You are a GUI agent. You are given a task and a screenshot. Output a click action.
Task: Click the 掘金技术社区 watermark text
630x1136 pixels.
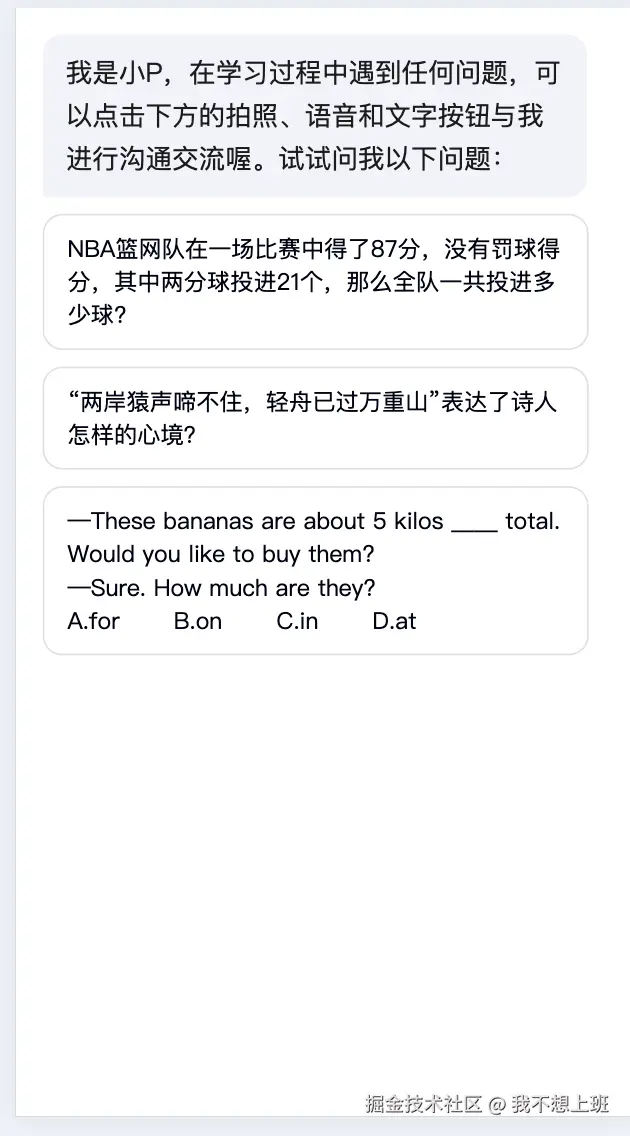click(422, 1104)
